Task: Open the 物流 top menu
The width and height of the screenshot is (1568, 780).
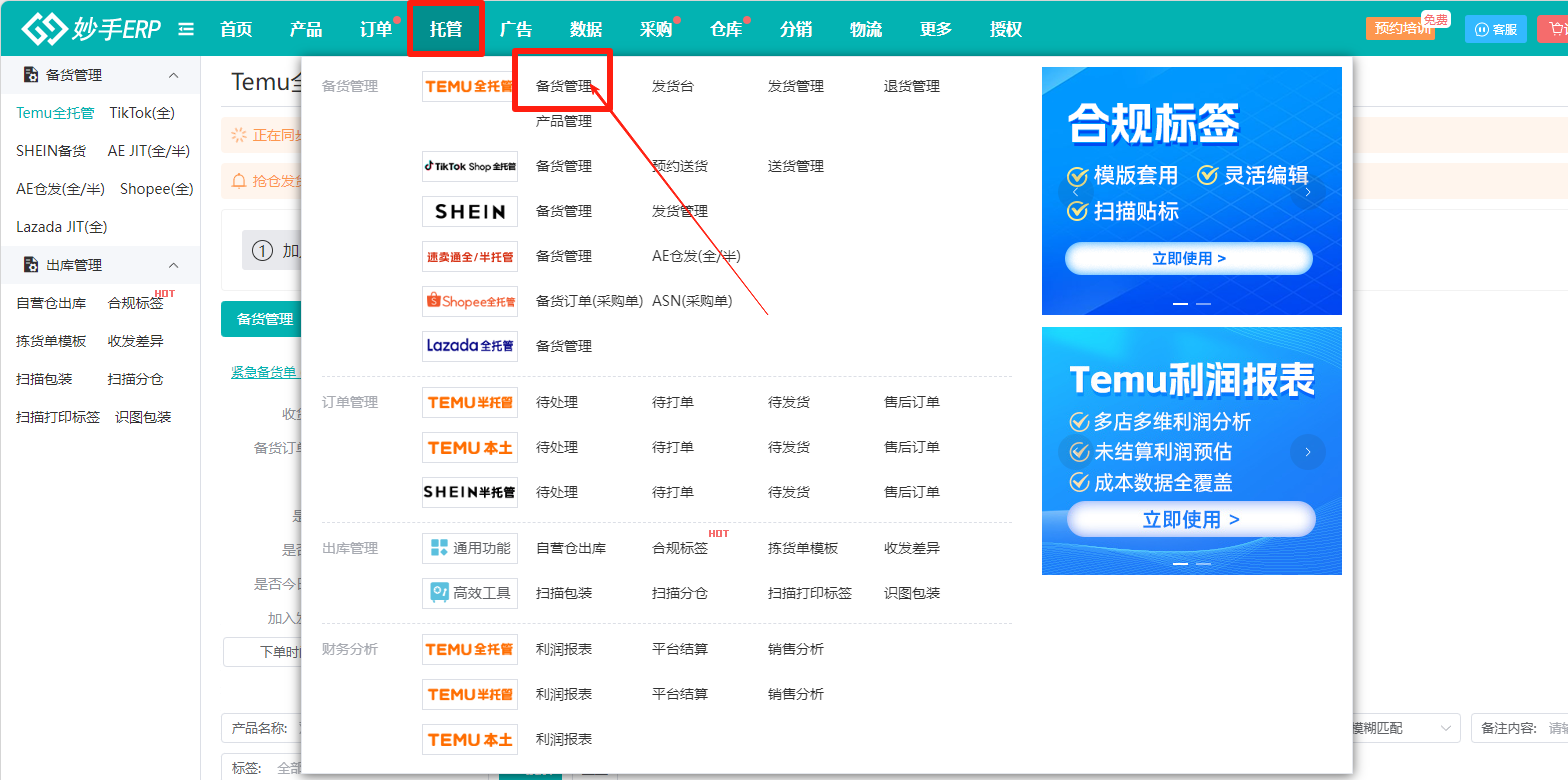Action: [x=866, y=29]
